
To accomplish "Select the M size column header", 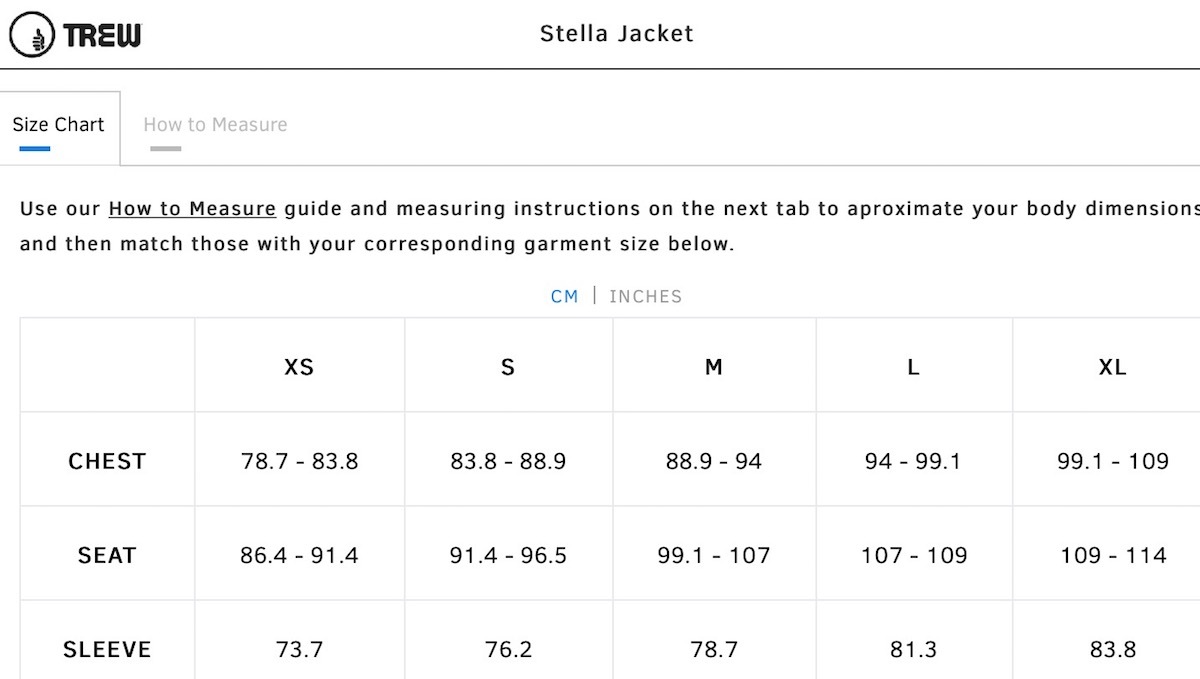I will (x=714, y=367).
